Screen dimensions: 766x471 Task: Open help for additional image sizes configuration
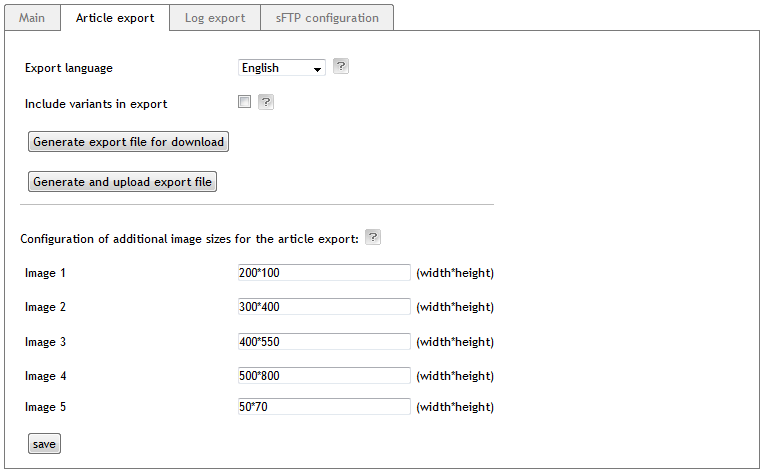pos(373,237)
